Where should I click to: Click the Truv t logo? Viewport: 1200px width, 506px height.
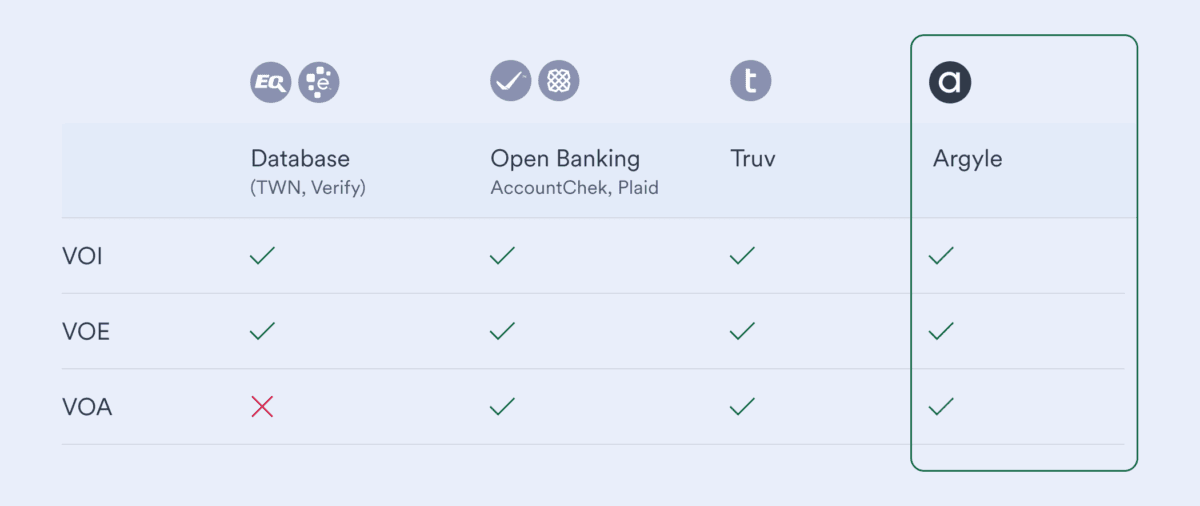coord(751,81)
